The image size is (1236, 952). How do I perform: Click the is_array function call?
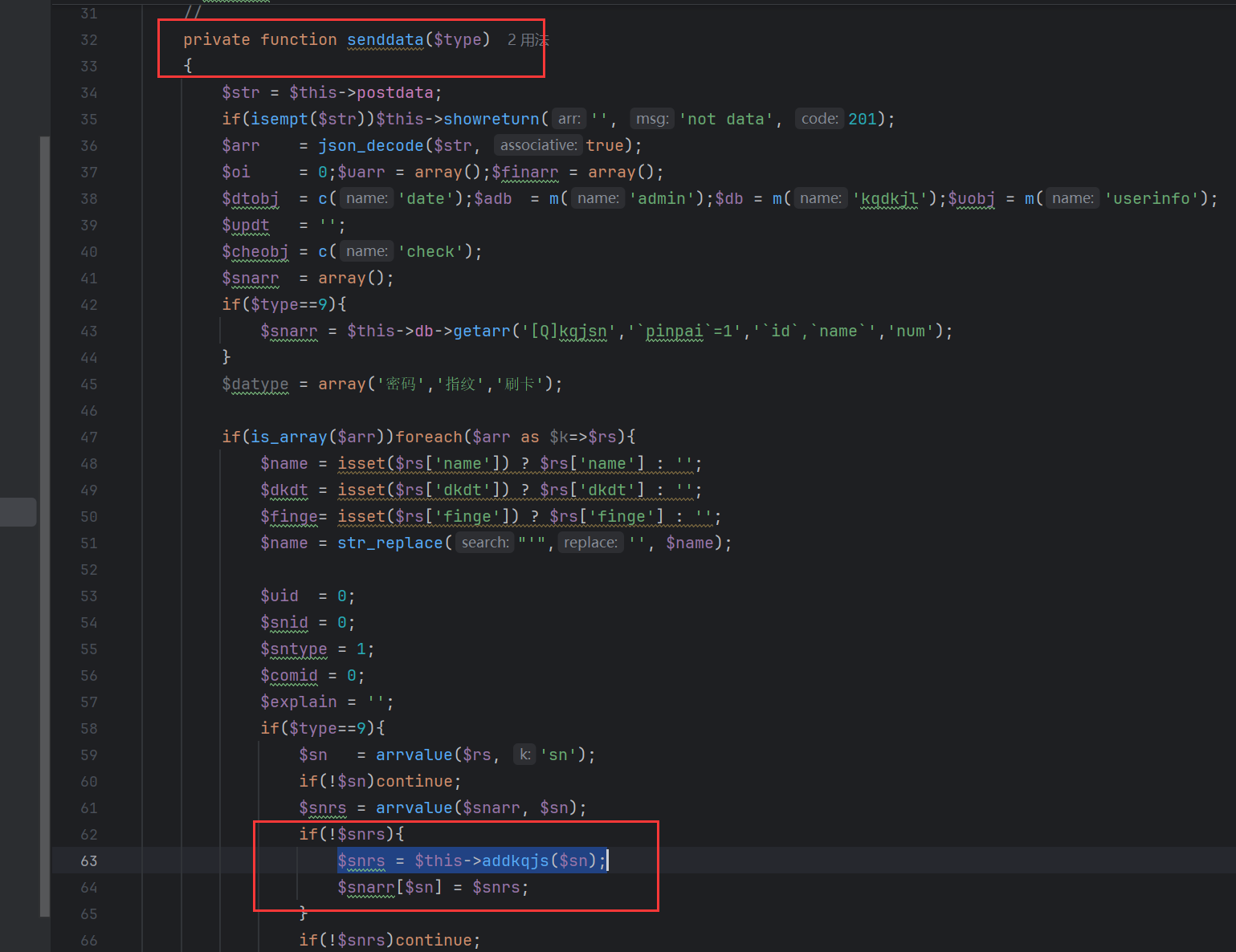288,437
